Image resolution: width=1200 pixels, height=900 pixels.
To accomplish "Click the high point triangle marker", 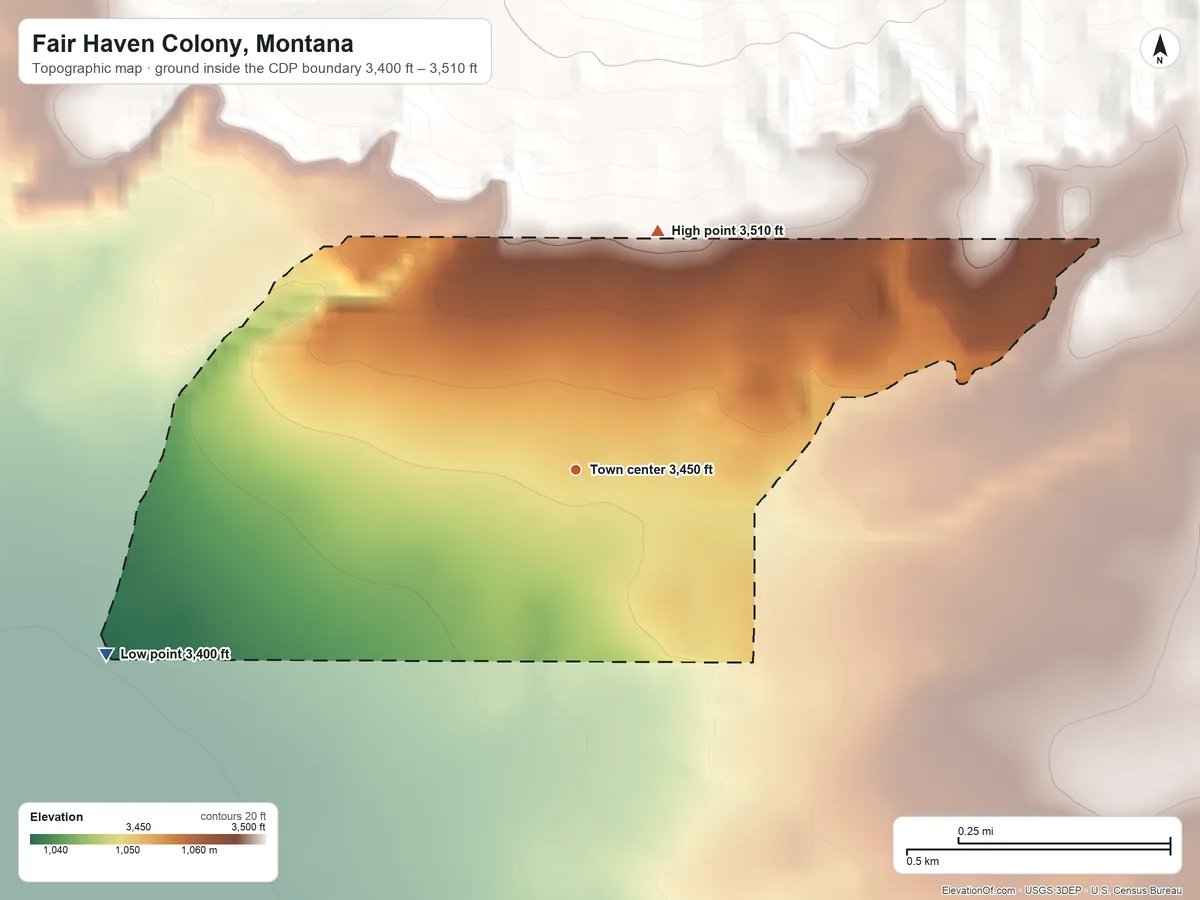I will tap(657, 231).
